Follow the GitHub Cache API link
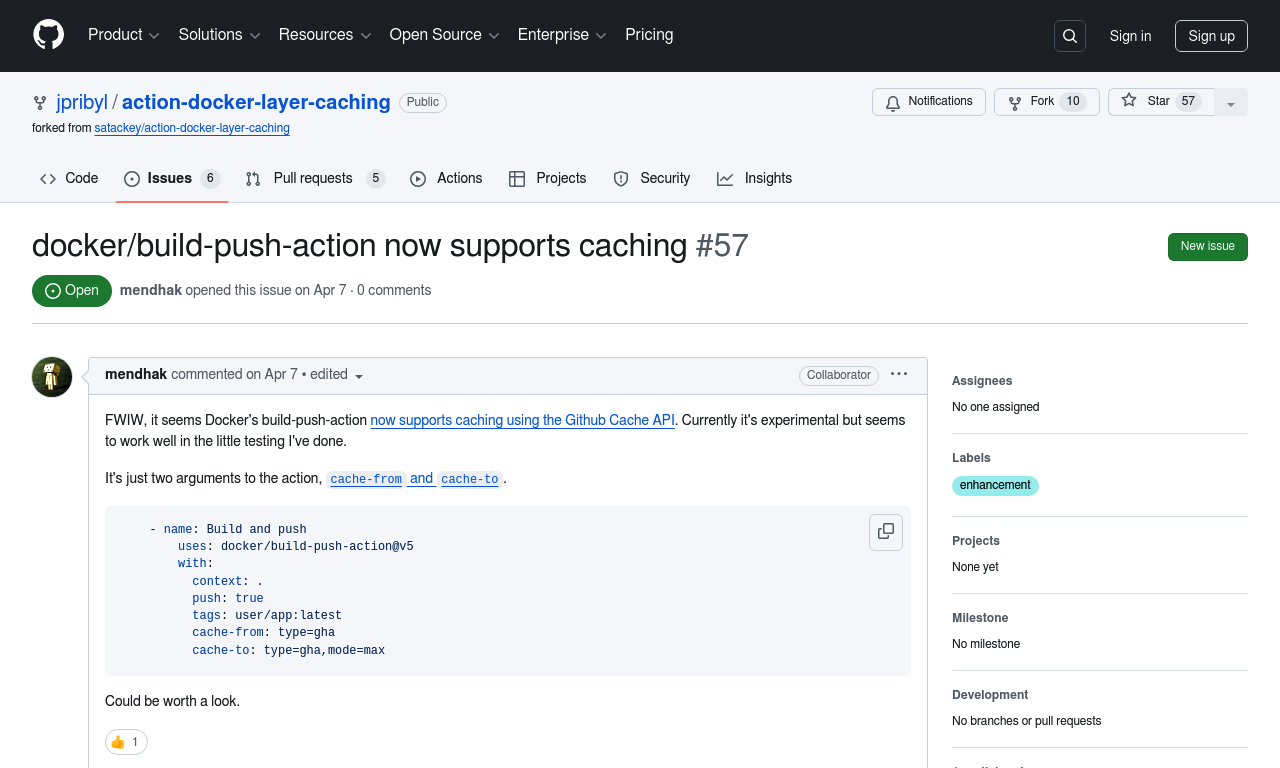 click(522, 420)
